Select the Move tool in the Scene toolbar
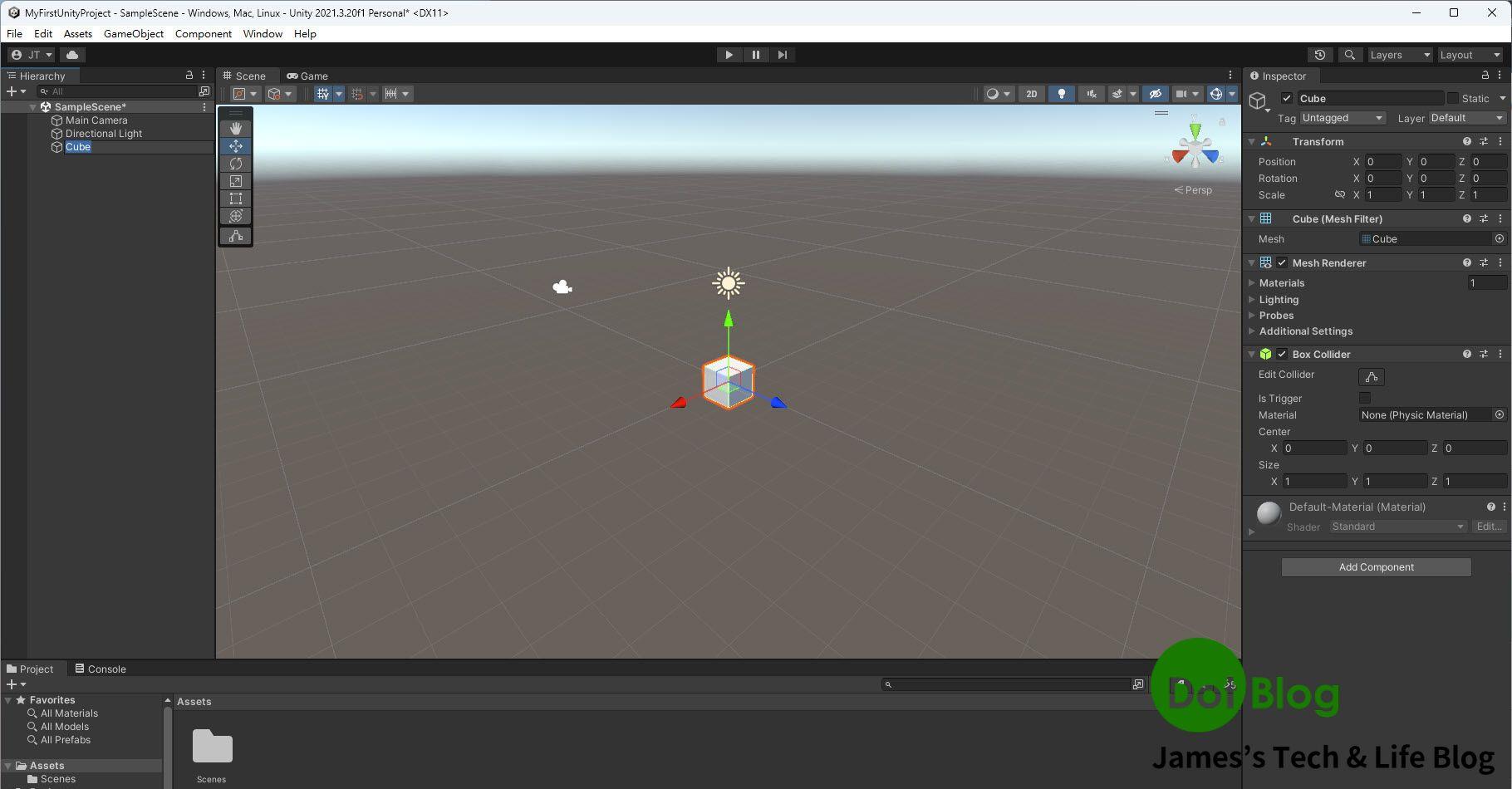This screenshot has height=789, width=1512. [x=236, y=145]
